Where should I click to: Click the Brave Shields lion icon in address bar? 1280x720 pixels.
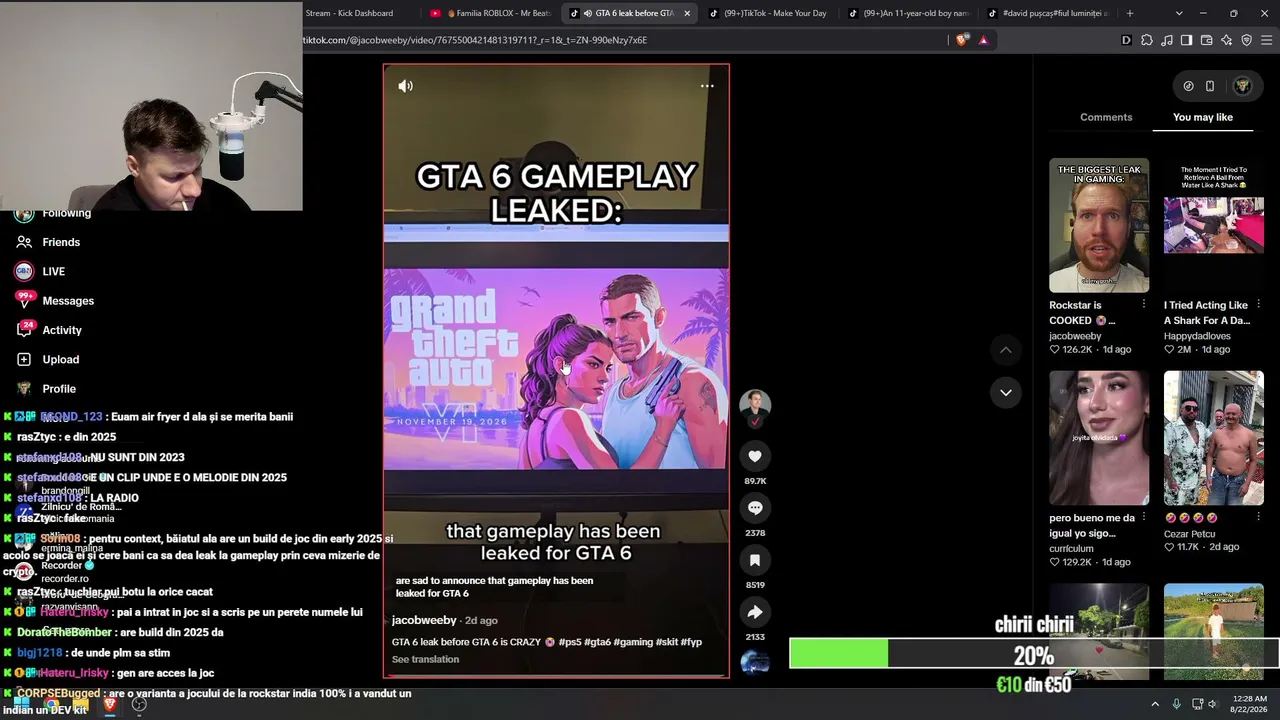pyautogui.click(x=962, y=40)
